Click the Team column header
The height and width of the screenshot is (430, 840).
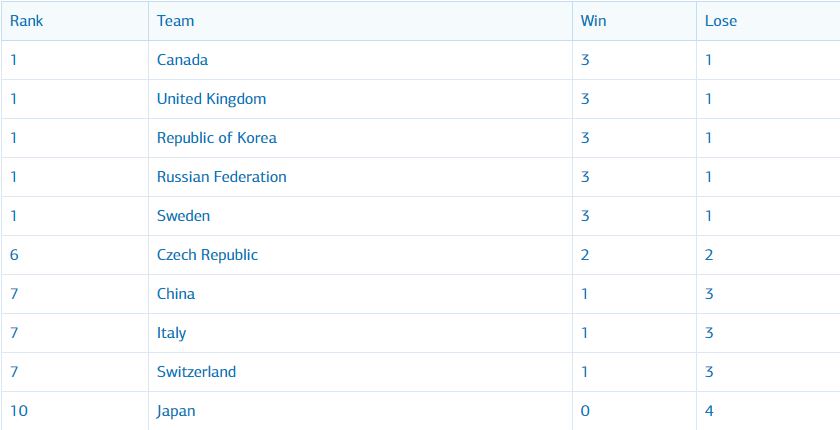(x=176, y=20)
